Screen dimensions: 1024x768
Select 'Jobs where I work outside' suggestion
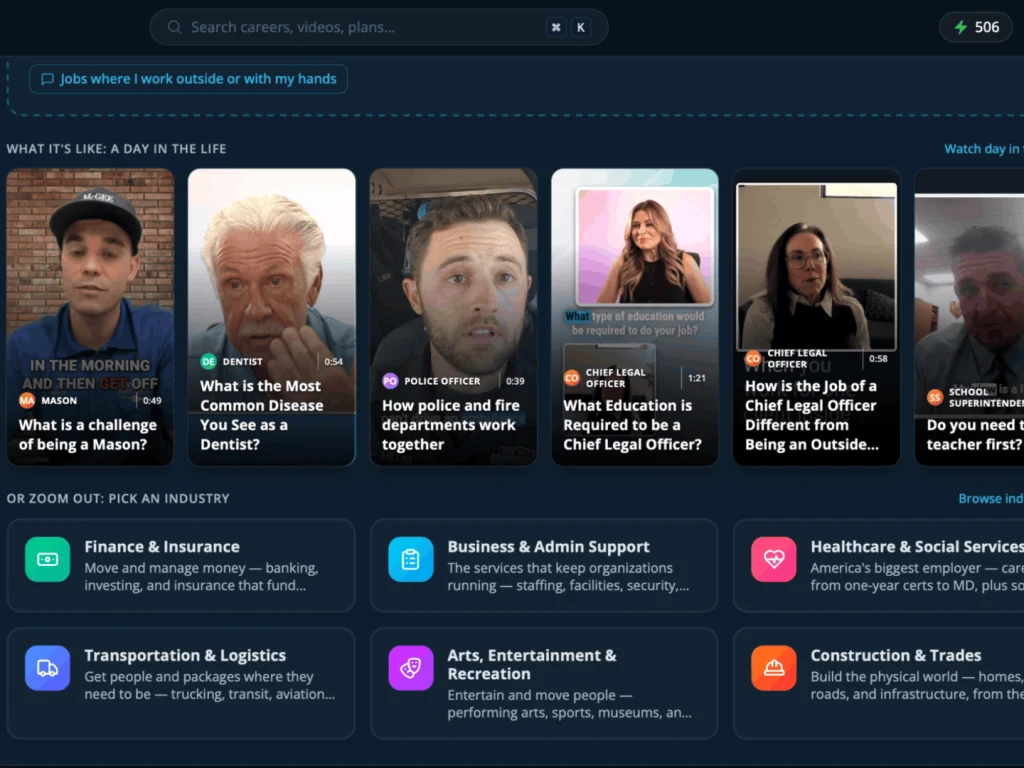188,79
